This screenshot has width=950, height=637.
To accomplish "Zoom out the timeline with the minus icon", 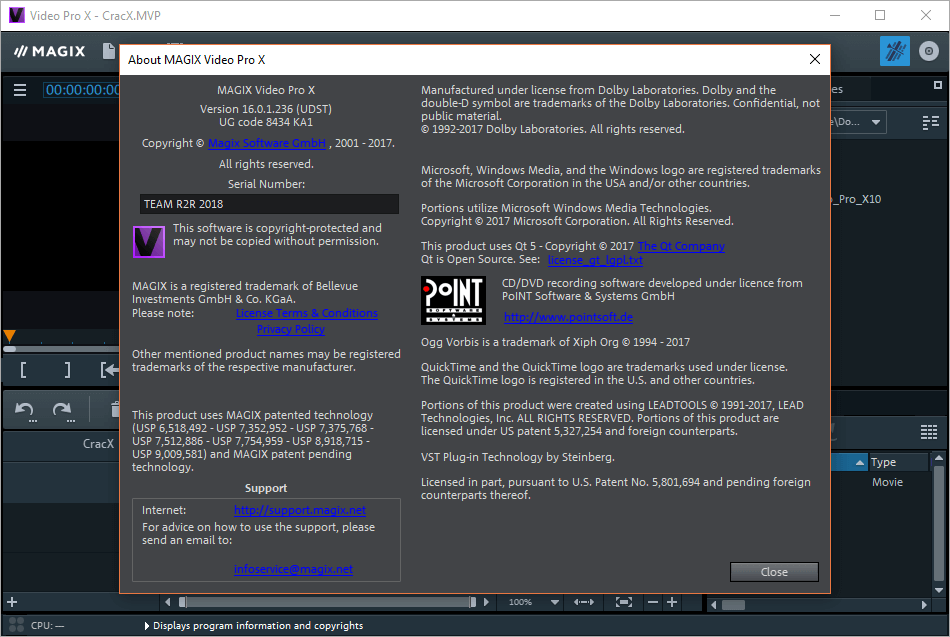I will [653, 602].
